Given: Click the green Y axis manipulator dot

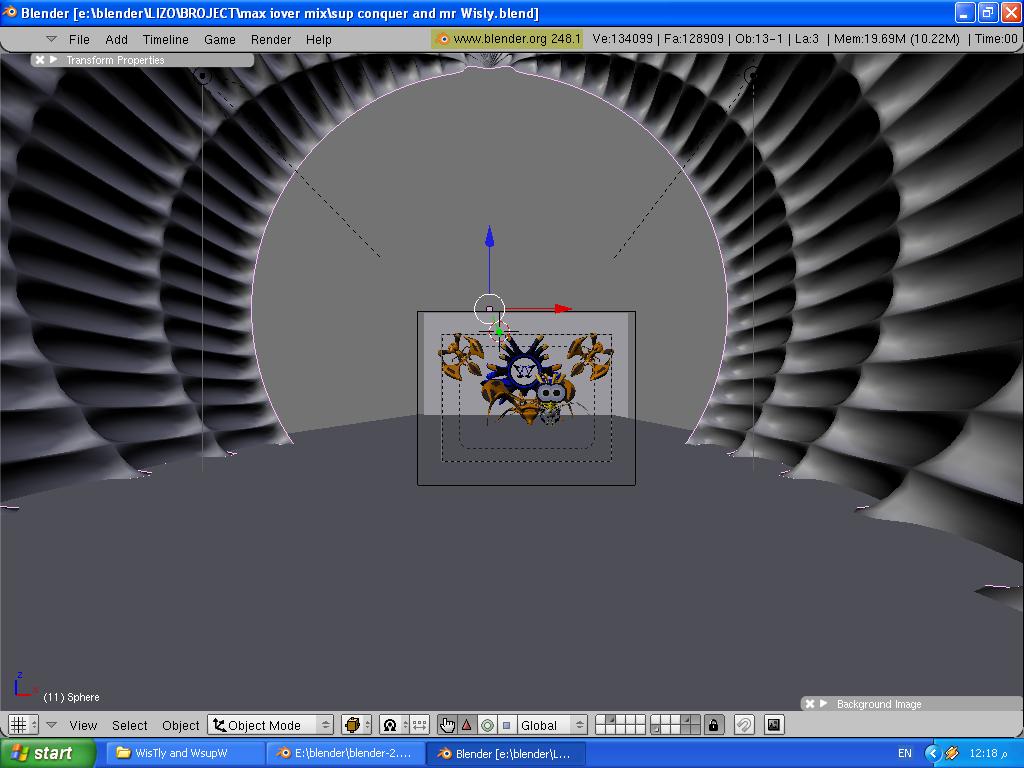Looking at the screenshot, I should tap(499, 332).
